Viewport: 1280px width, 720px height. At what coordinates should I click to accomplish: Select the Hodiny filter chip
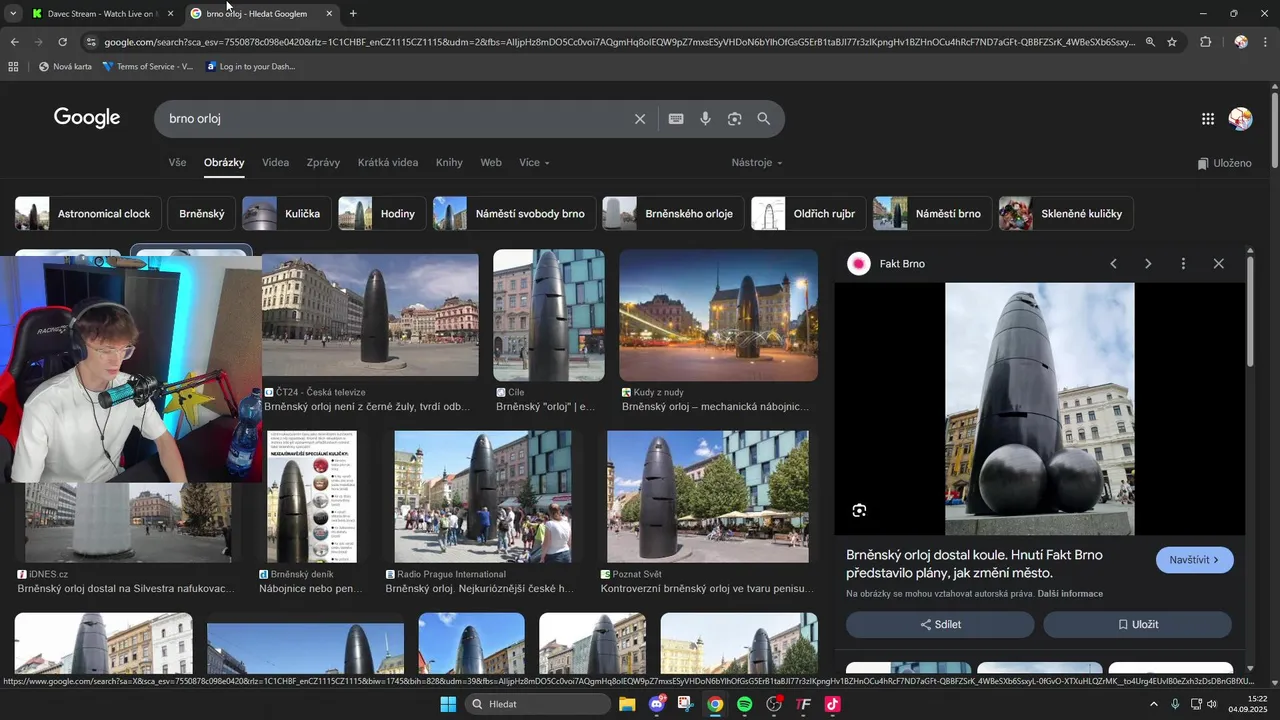pos(382,214)
